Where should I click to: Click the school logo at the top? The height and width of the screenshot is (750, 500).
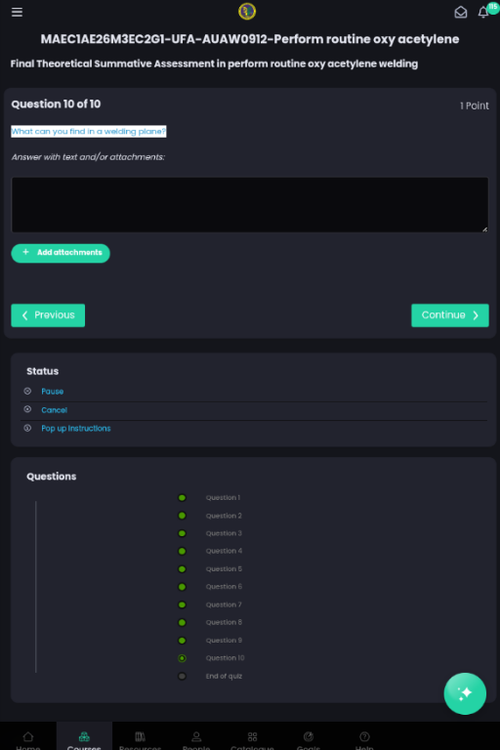(x=247, y=11)
